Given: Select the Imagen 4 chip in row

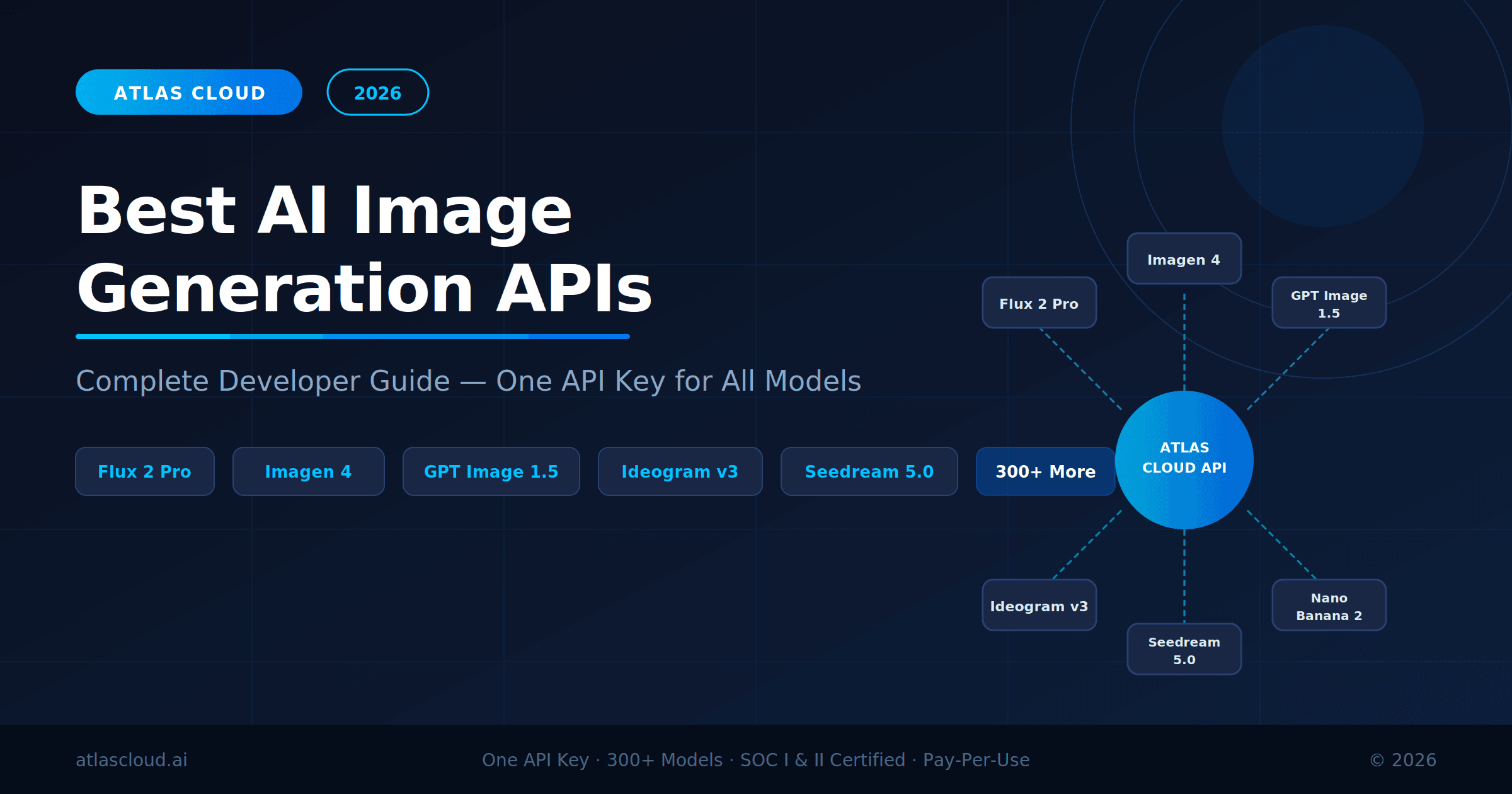Looking at the screenshot, I should (x=308, y=471).
